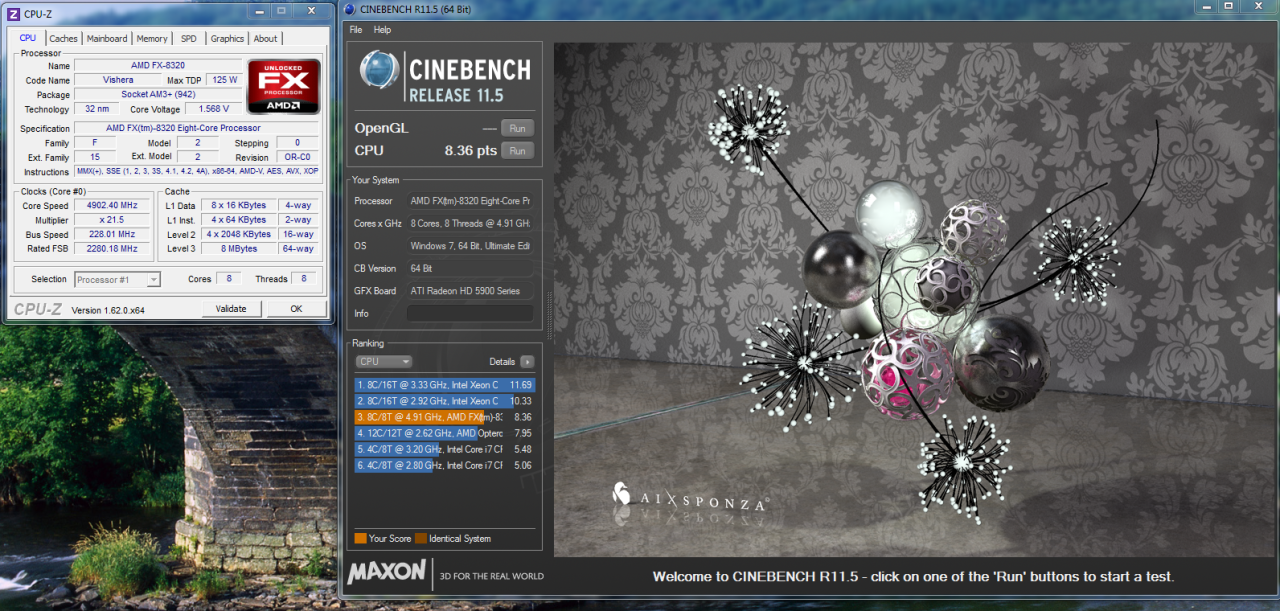This screenshot has width=1280, height=611.
Task: Click the Cinebench Release 11.5 logo
Action: coord(445,75)
